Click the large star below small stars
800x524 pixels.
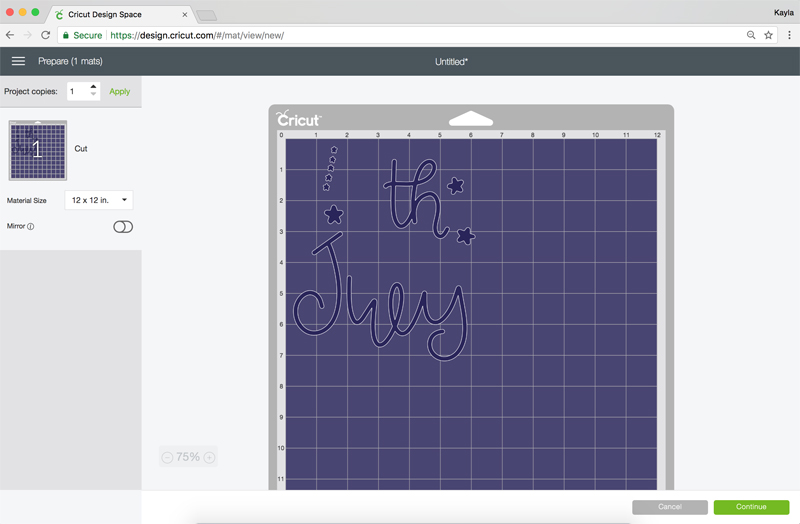pos(334,215)
